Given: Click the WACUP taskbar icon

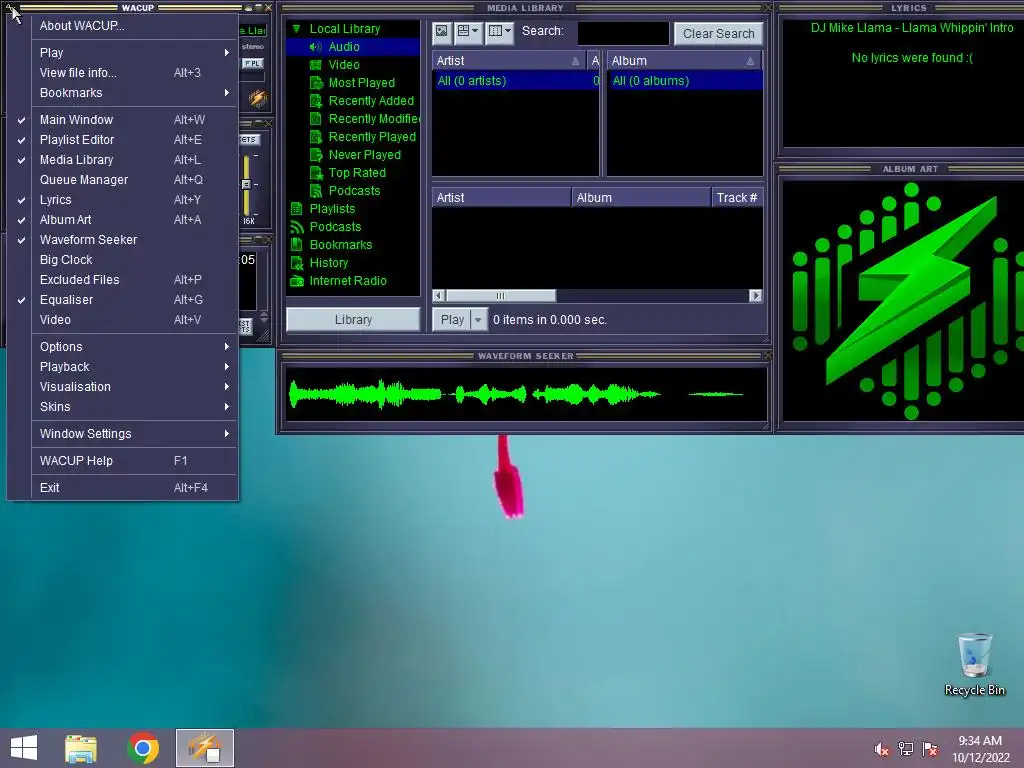Looking at the screenshot, I should [x=204, y=748].
